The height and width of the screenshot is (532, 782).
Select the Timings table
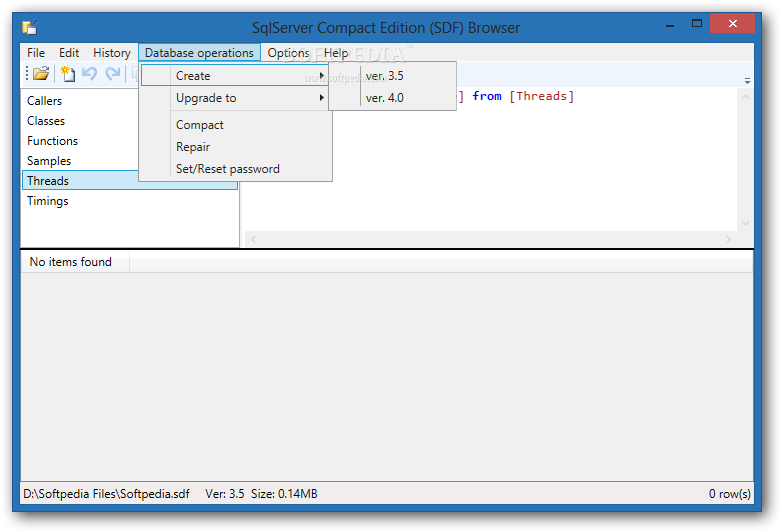click(130, 201)
